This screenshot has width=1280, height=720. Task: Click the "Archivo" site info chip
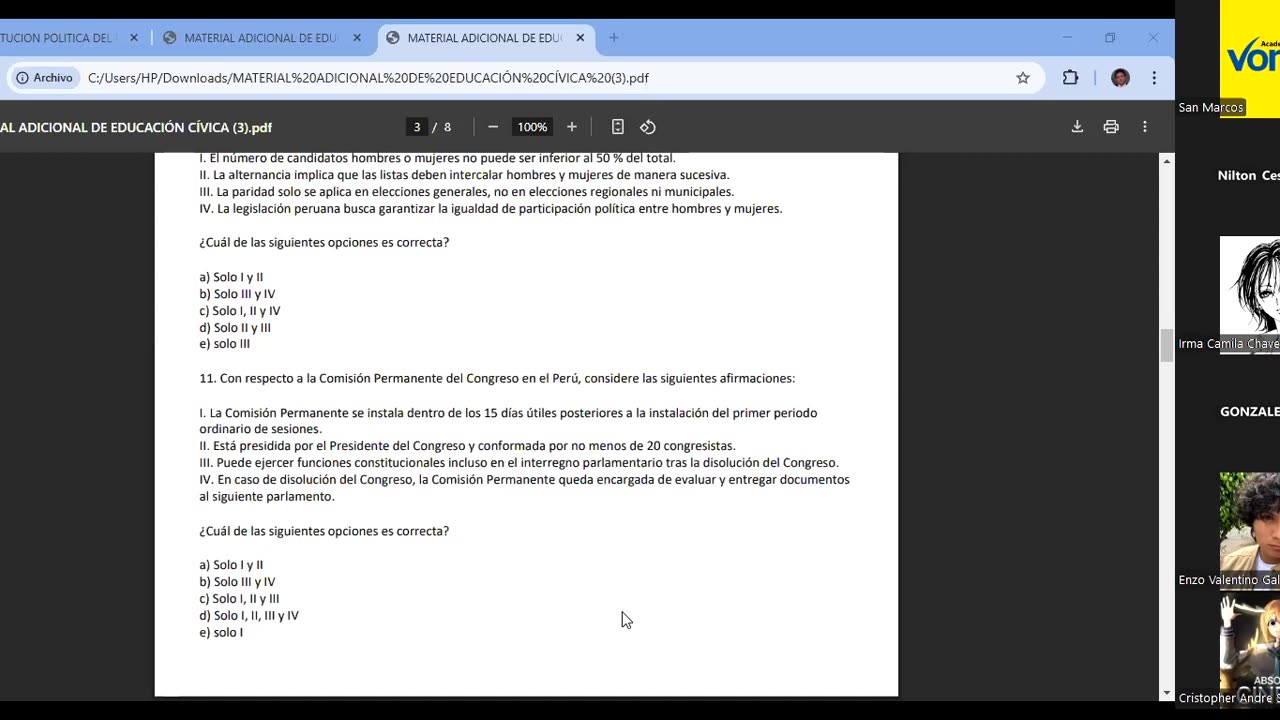[x=45, y=78]
